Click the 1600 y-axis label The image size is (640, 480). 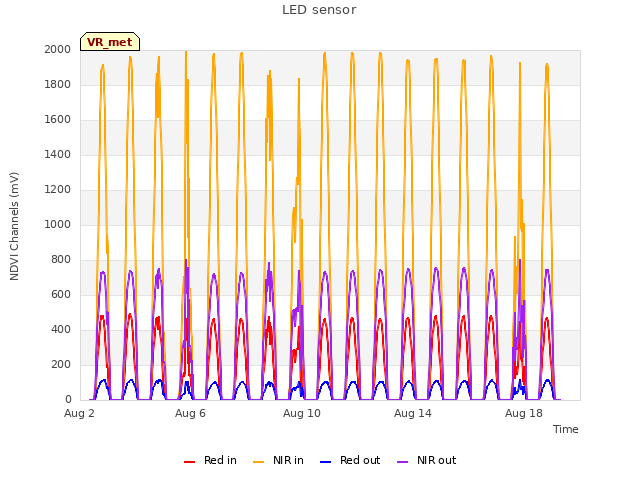(58, 120)
